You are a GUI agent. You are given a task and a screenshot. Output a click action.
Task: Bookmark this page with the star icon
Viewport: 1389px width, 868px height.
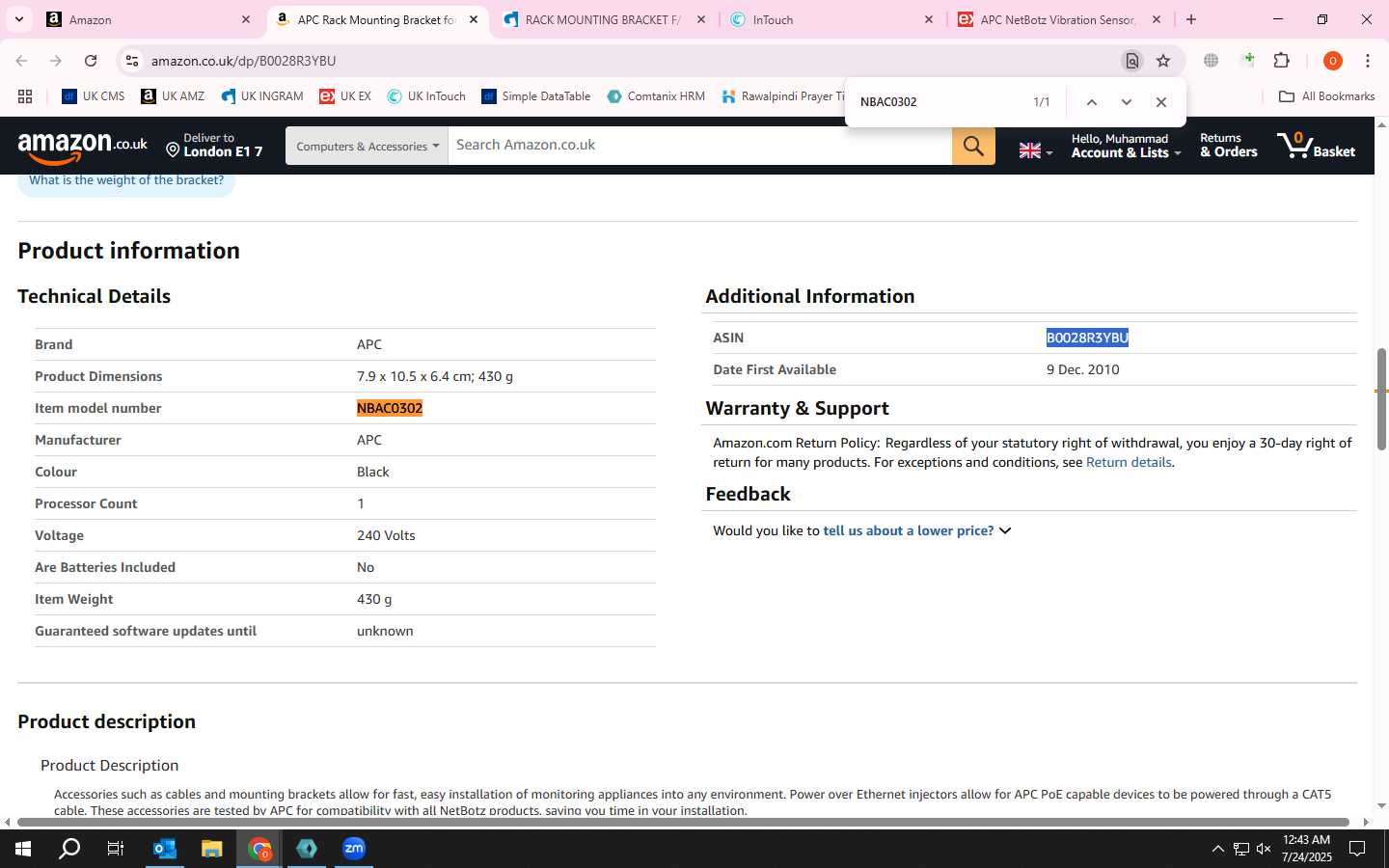click(x=1163, y=61)
